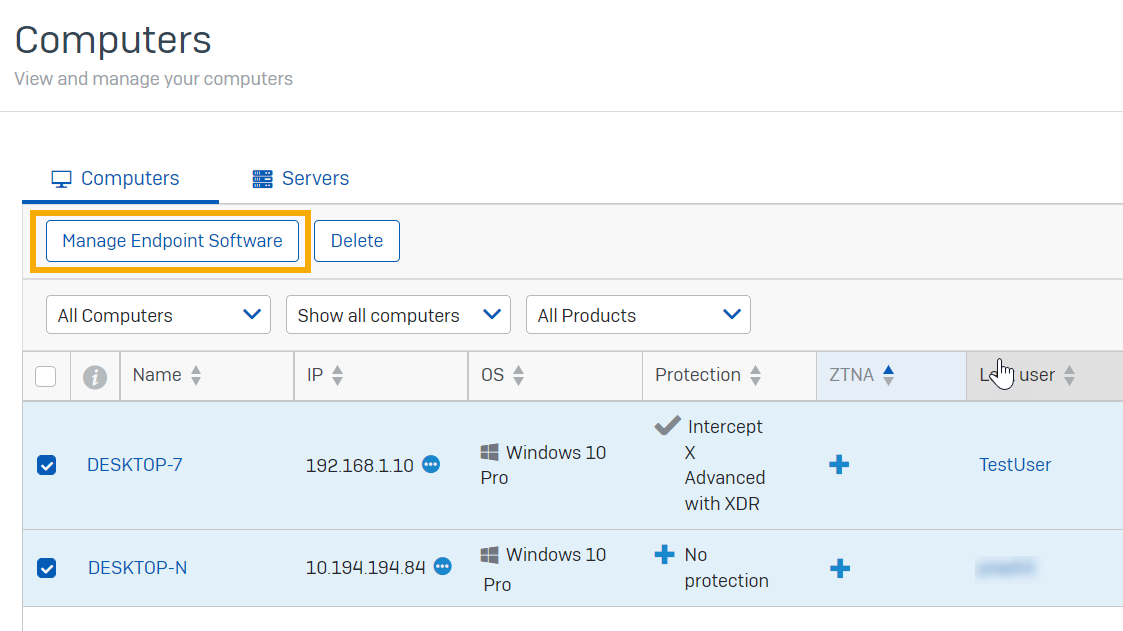Open the All Products filter dropdown
Screen dimensions: 1123x631
[638, 315]
